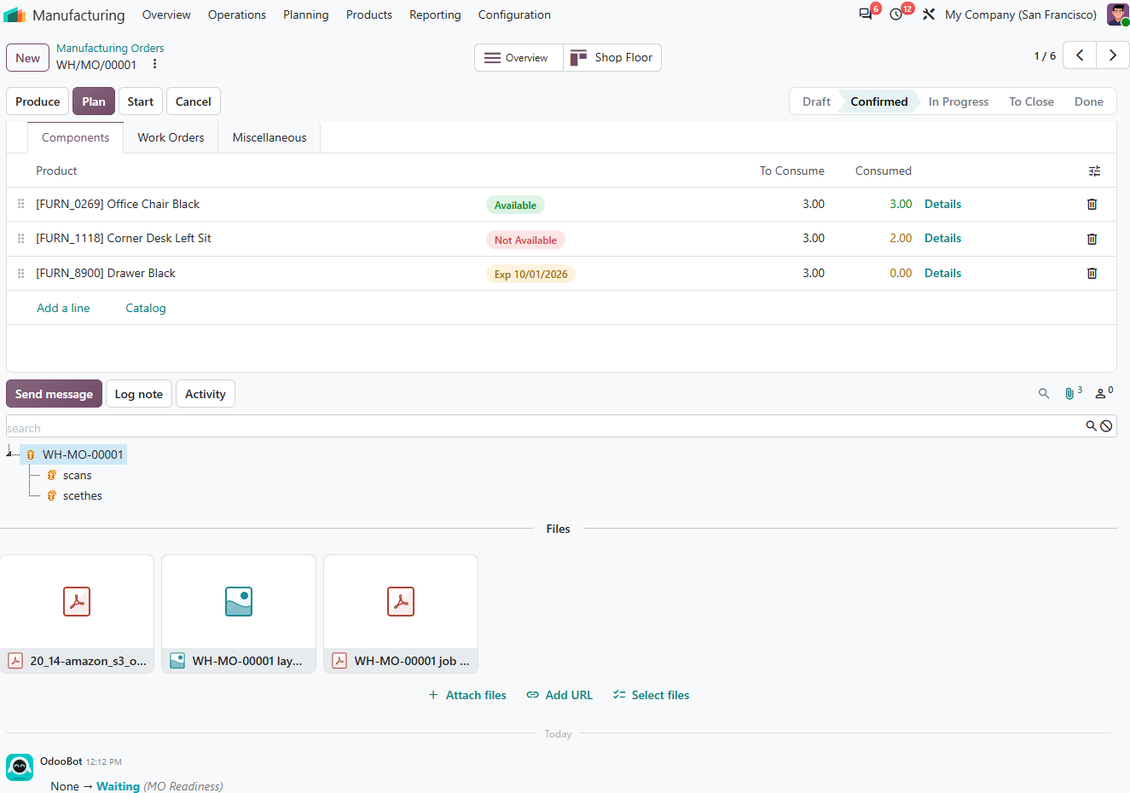Follow the Manufacturing Orders breadcrumb
This screenshot has width=1130, height=793.
pos(110,48)
